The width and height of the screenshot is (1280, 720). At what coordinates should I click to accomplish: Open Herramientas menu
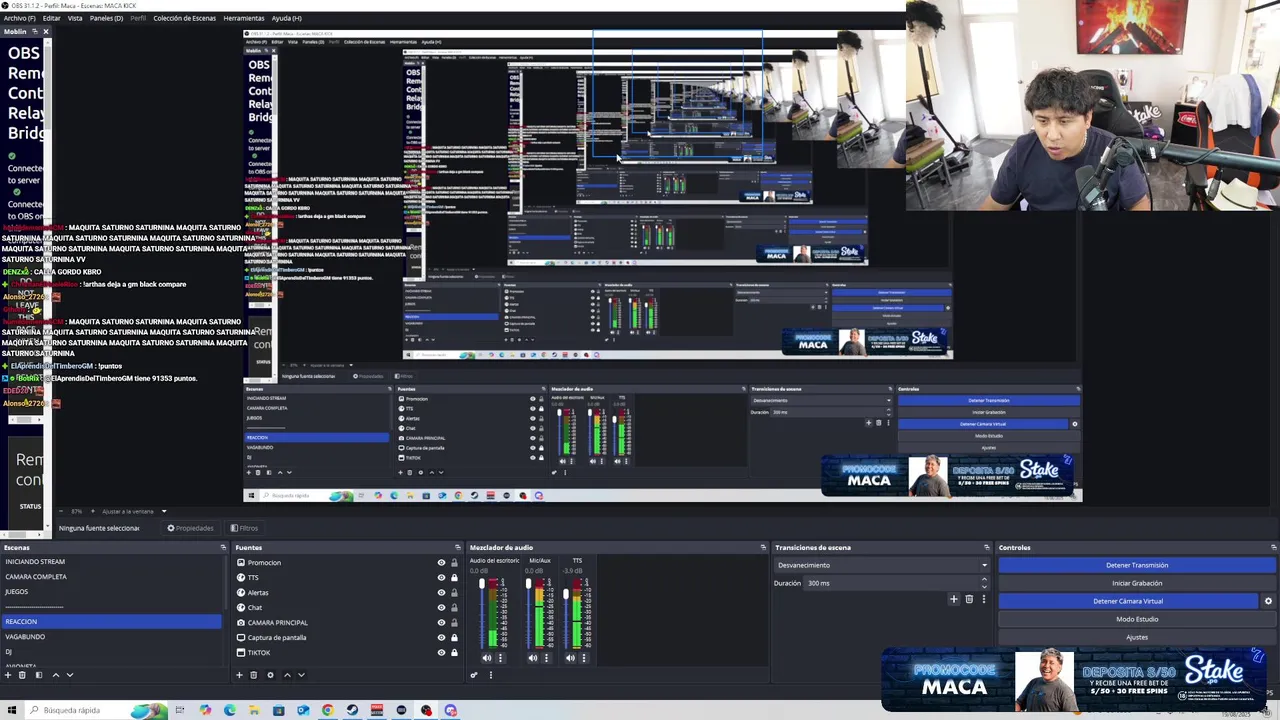click(244, 18)
